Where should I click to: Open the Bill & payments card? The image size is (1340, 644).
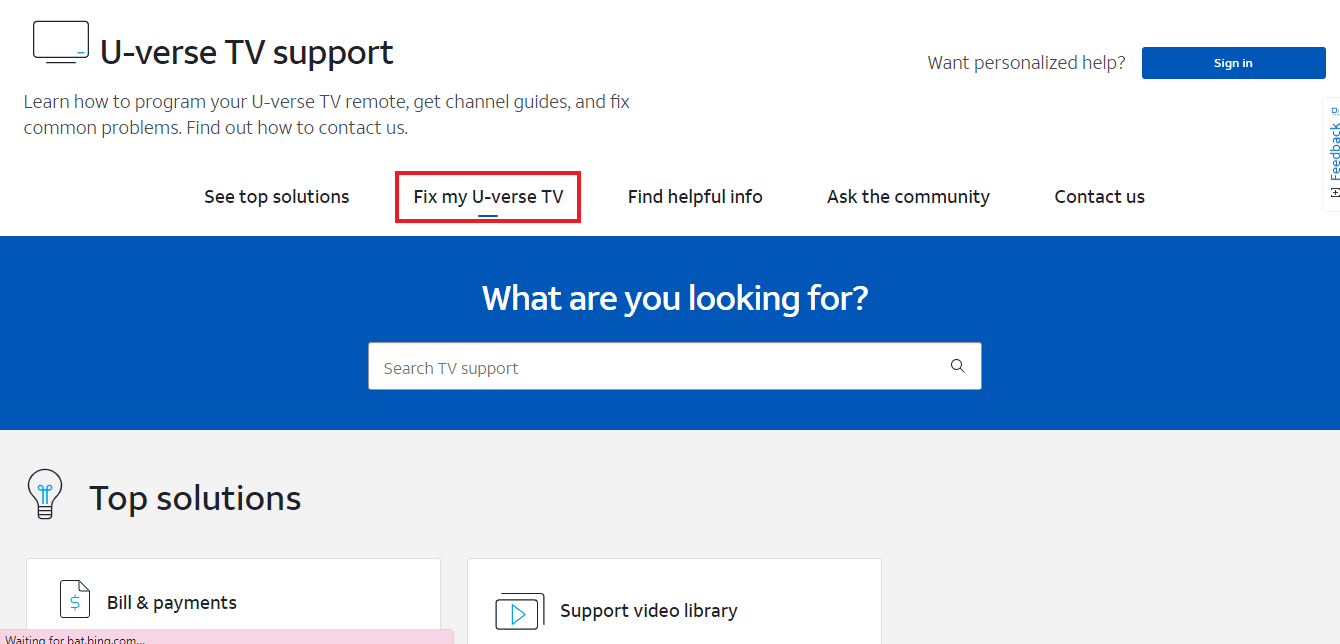pyautogui.click(x=233, y=601)
